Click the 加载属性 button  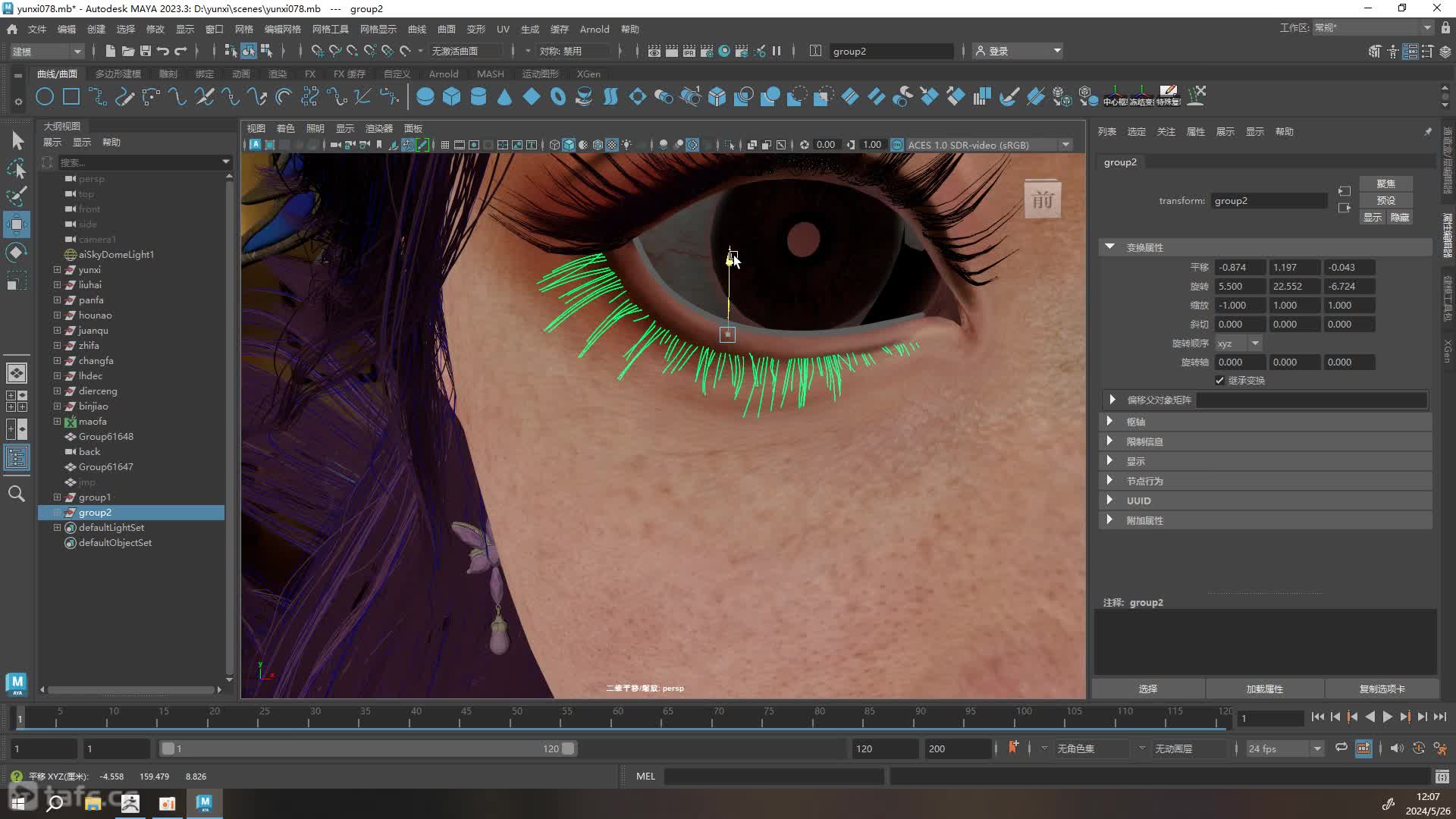tap(1264, 689)
